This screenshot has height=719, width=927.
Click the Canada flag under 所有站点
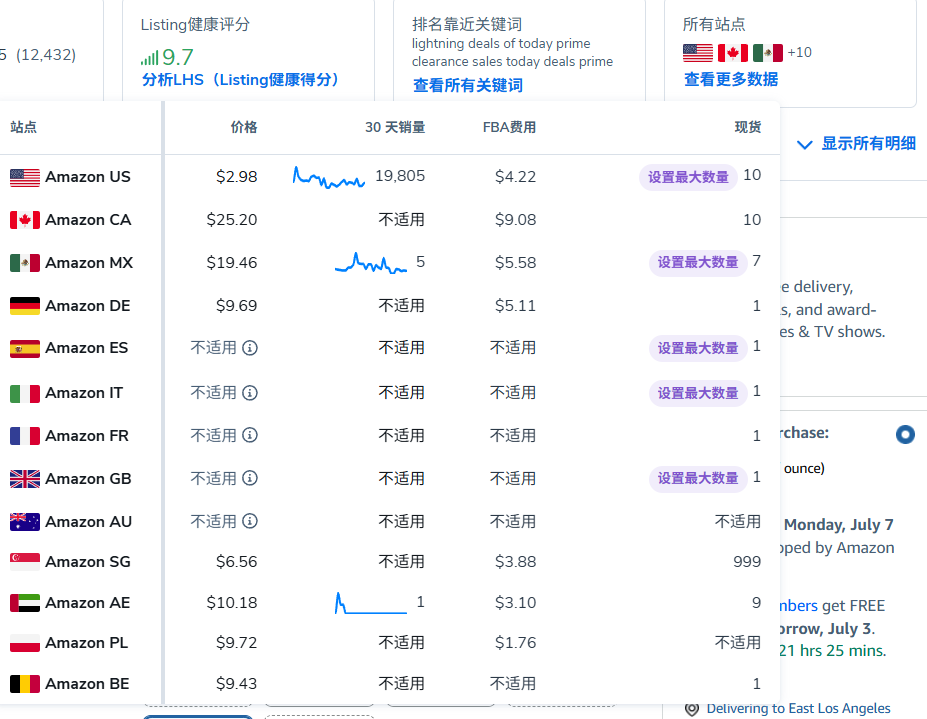coord(733,53)
